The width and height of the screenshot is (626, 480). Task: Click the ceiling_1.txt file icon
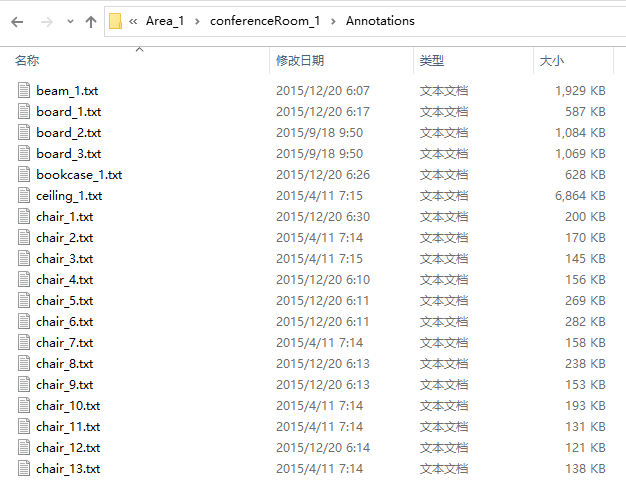pyautogui.click(x=24, y=195)
